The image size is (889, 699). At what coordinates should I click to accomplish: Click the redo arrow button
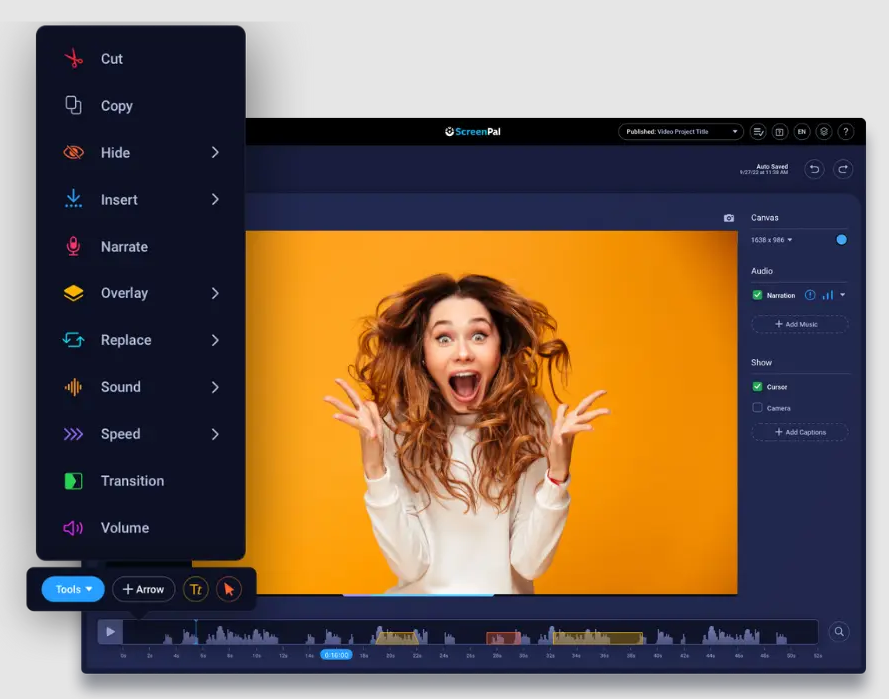pos(844,169)
